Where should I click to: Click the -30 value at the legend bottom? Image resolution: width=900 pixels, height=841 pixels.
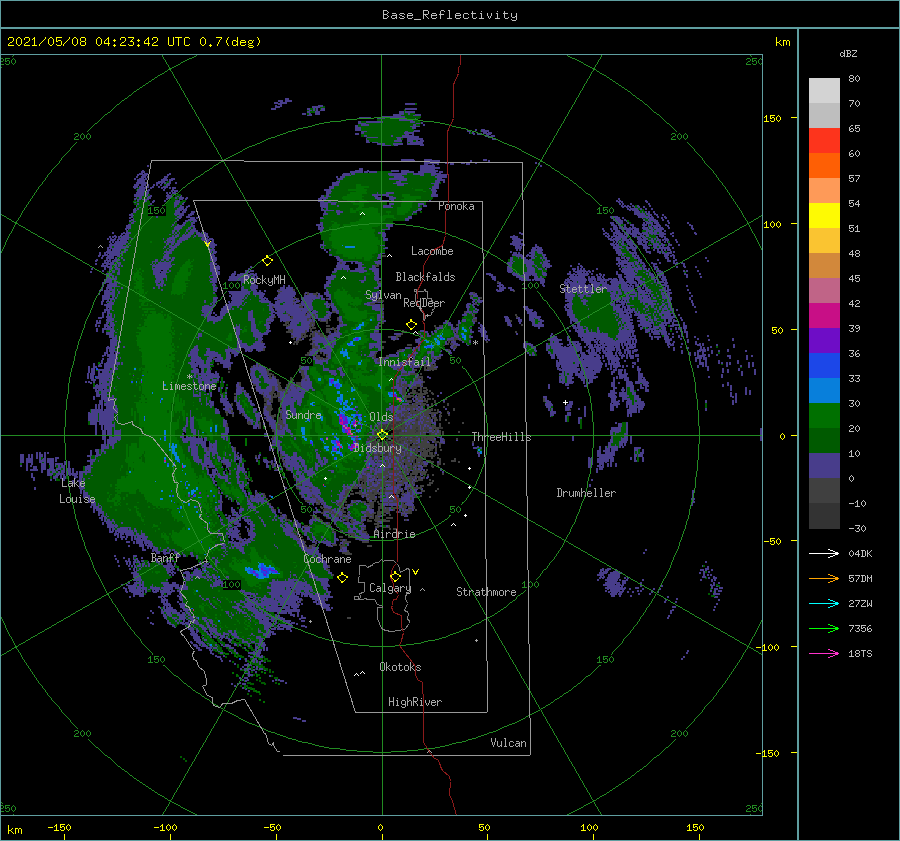(857, 529)
